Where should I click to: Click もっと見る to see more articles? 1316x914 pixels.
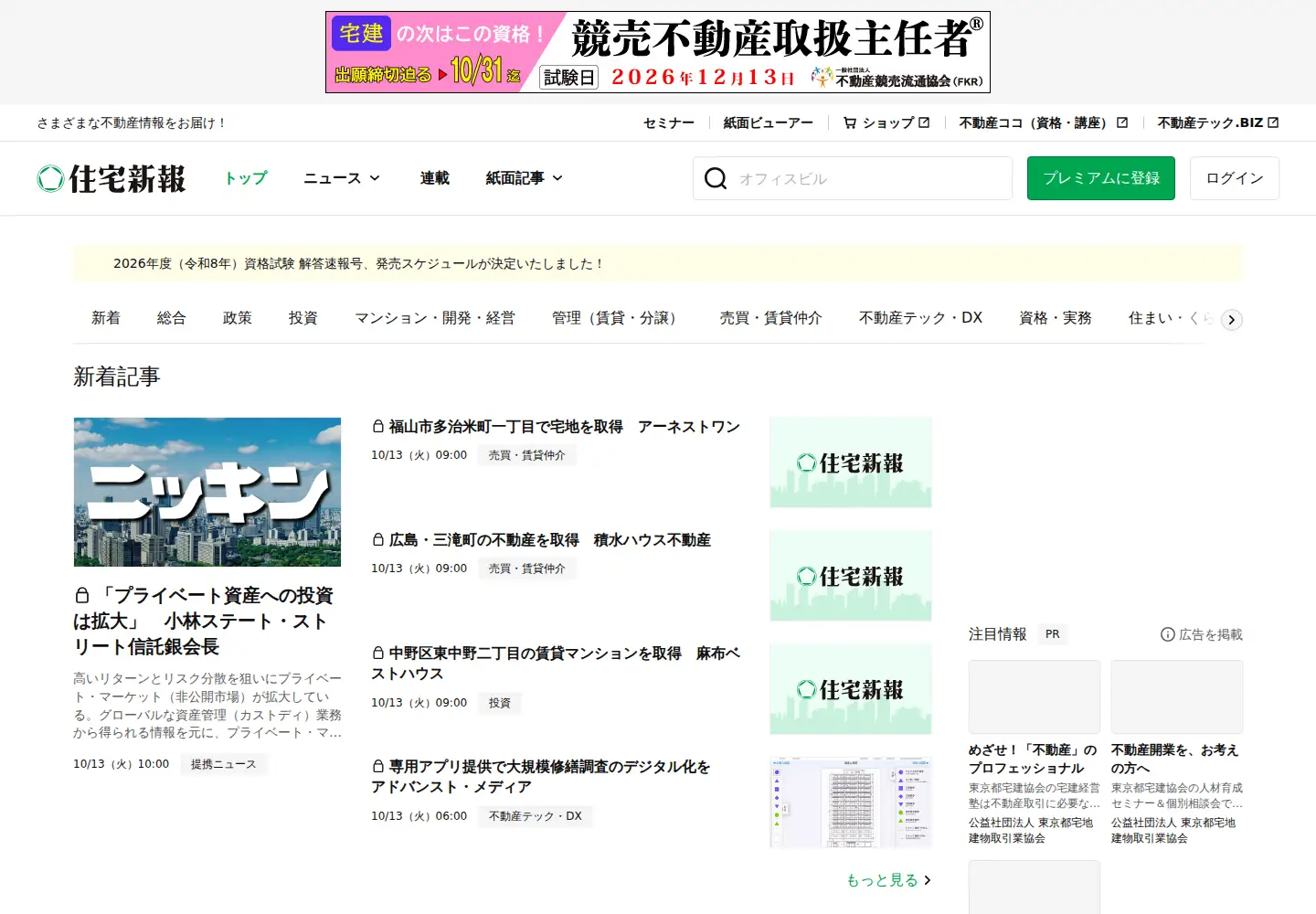pyautogui.click(x=889, y=880)
